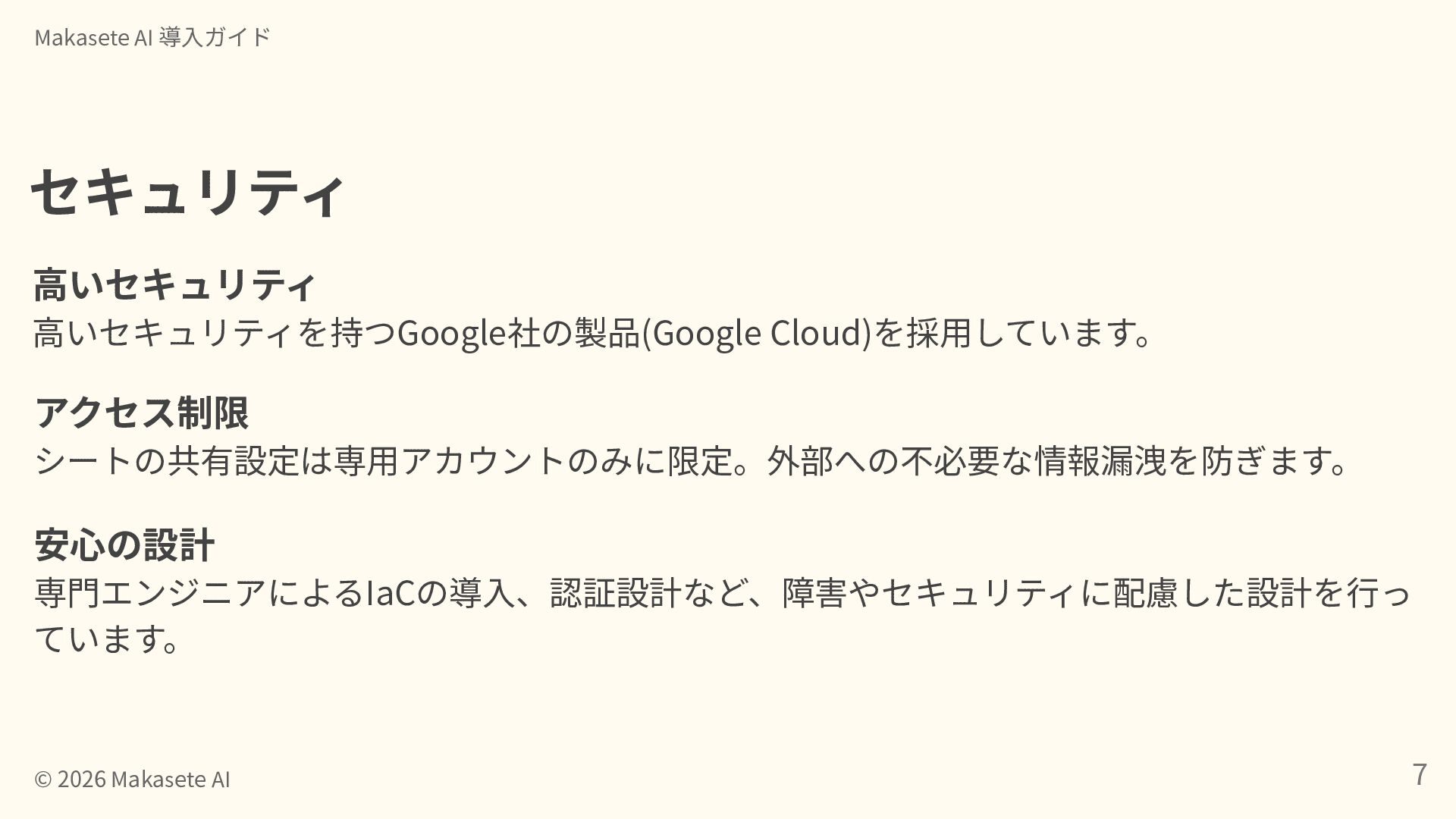Click the word 専門エンジニア
The height and width of the screenshot is (819, 1456).
click(150, 592)
